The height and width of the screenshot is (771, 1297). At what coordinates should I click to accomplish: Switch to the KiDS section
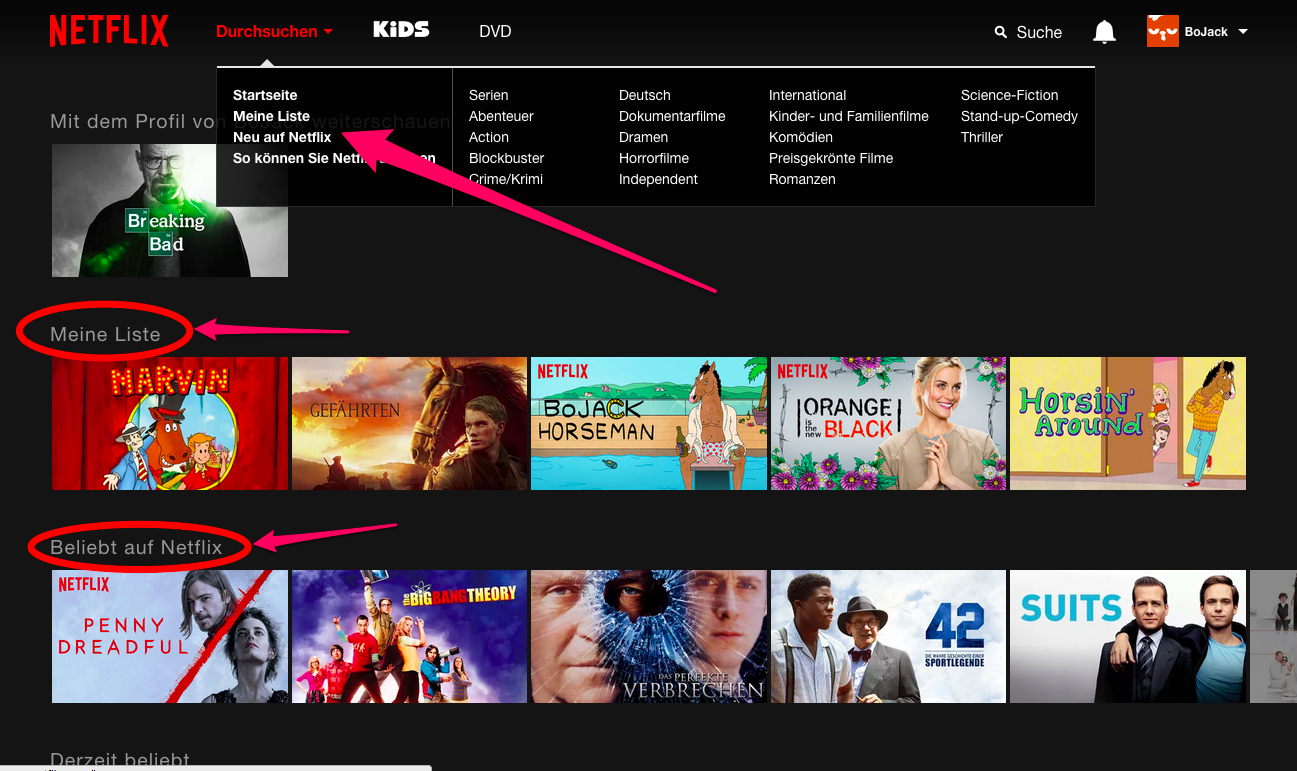pos(401,30)
